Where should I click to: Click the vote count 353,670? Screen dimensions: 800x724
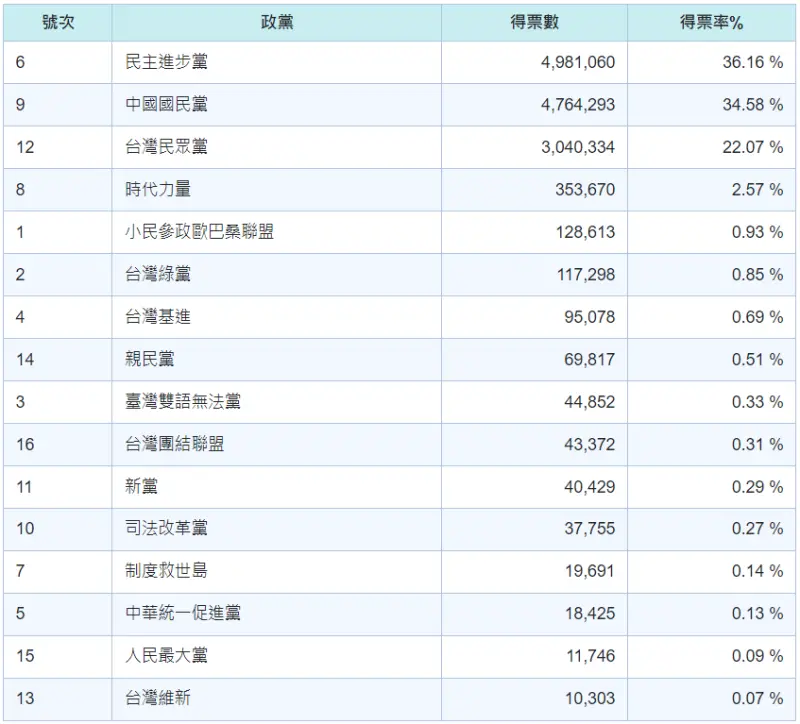[x=585, y=189]
